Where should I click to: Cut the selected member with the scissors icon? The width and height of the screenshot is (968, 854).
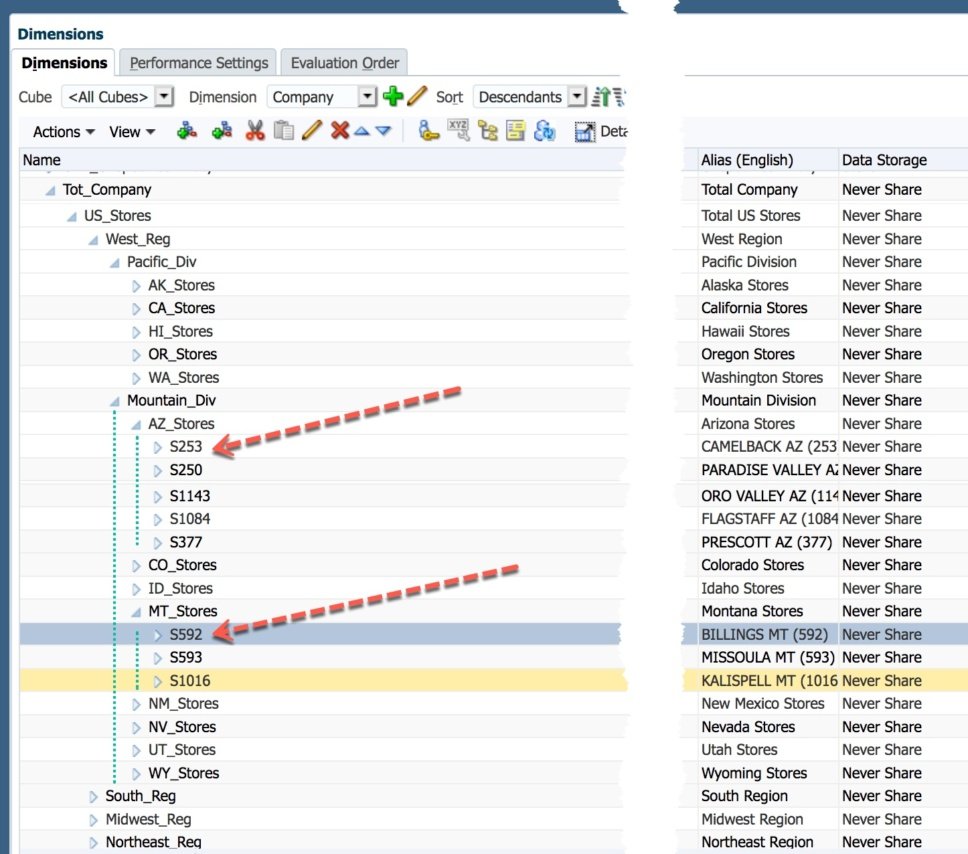(253, 131)
